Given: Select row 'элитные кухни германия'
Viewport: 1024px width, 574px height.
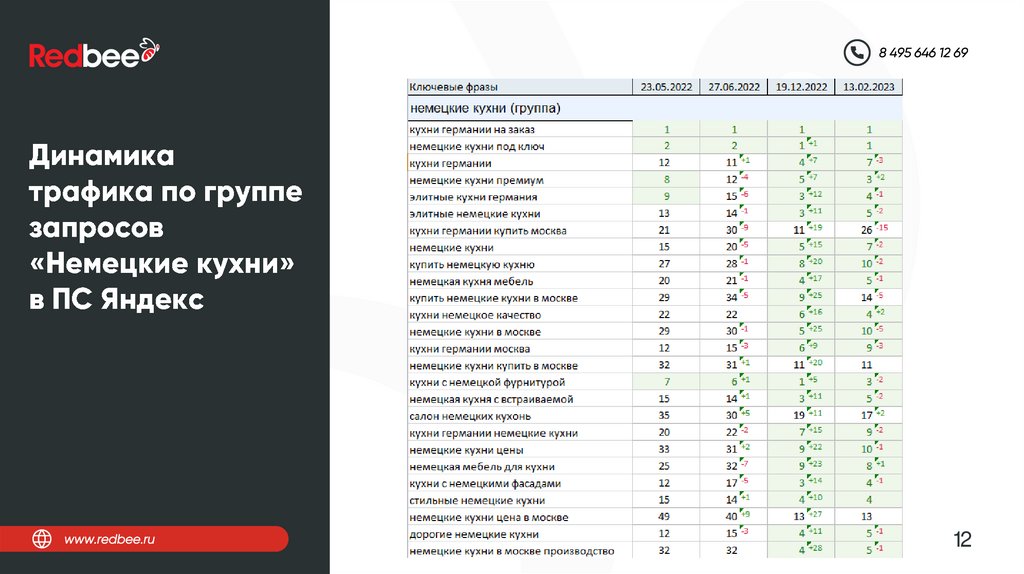Looking at the screenshot, I should 655,197.
